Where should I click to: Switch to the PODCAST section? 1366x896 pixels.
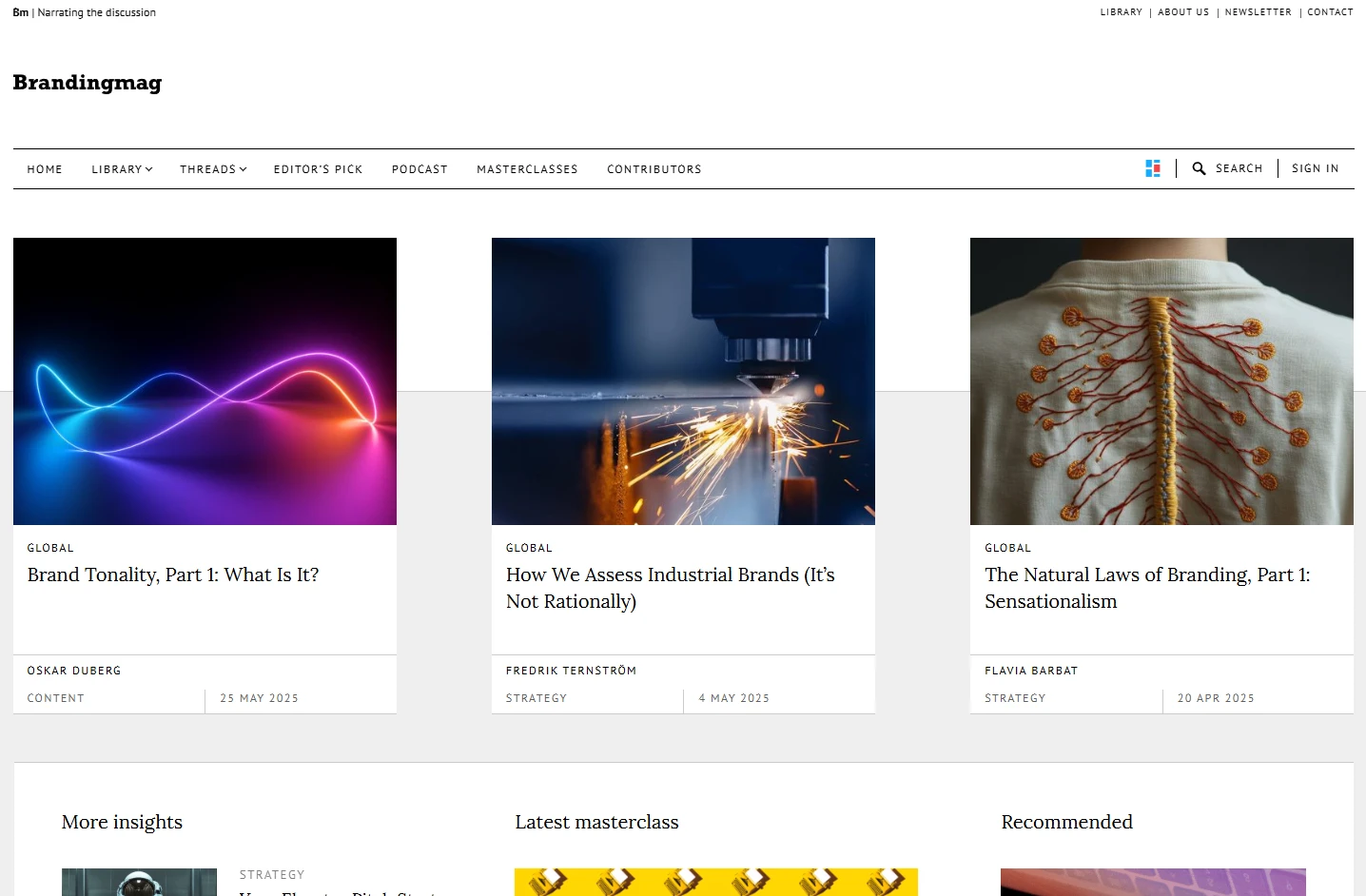(420, 168)
